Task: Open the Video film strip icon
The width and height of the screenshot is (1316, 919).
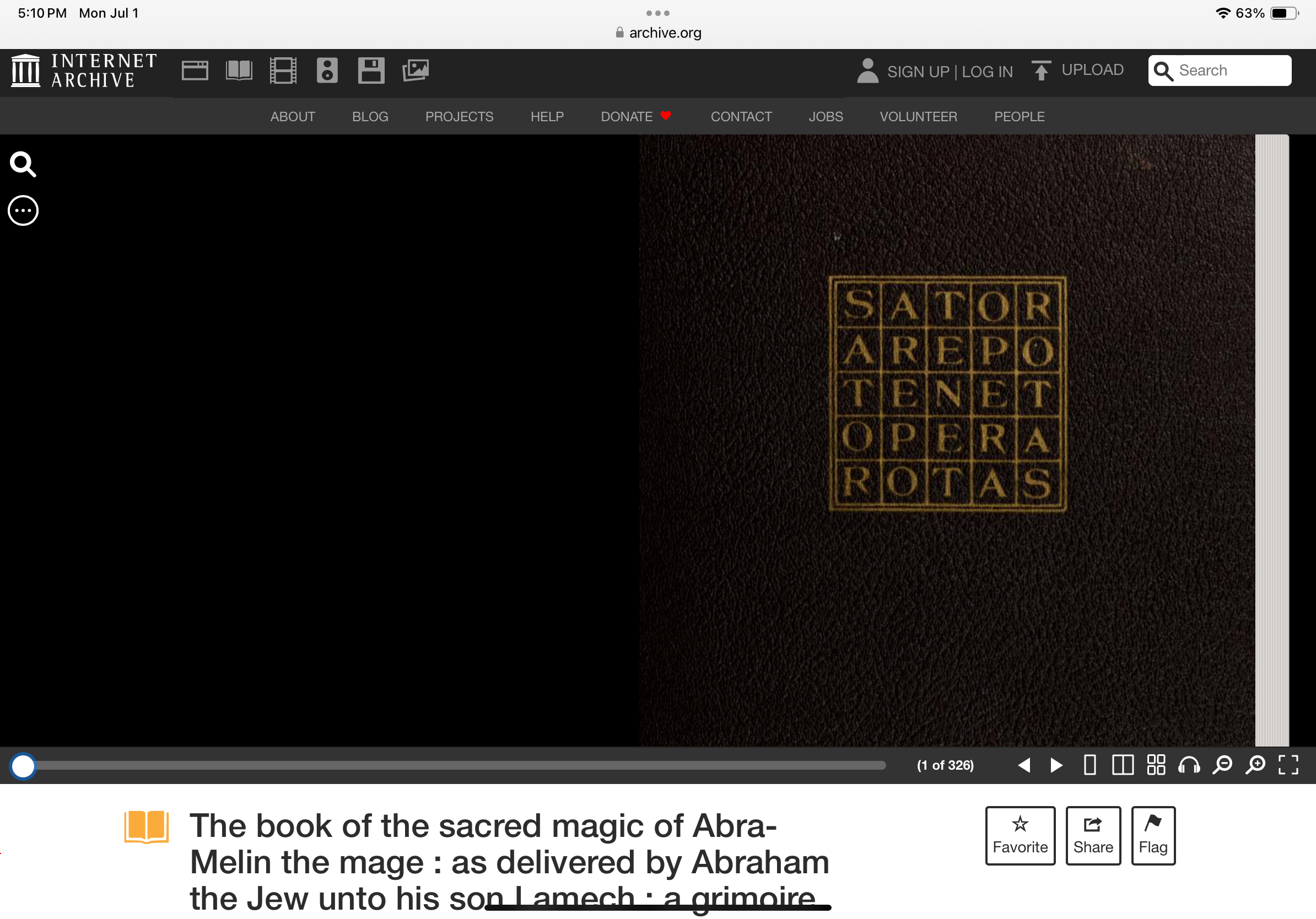Action: click(283, 71)
